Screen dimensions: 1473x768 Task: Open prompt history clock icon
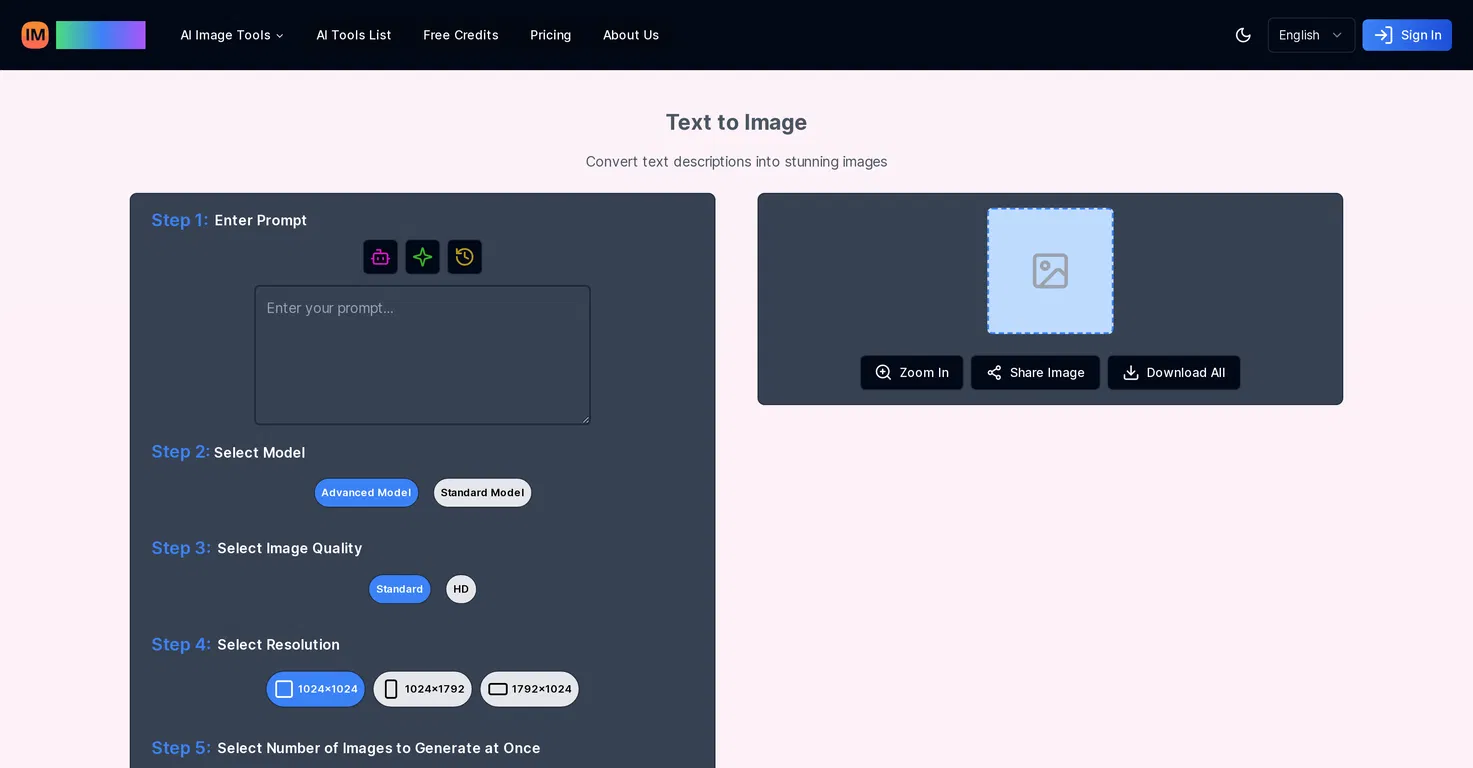coord(464,257)
